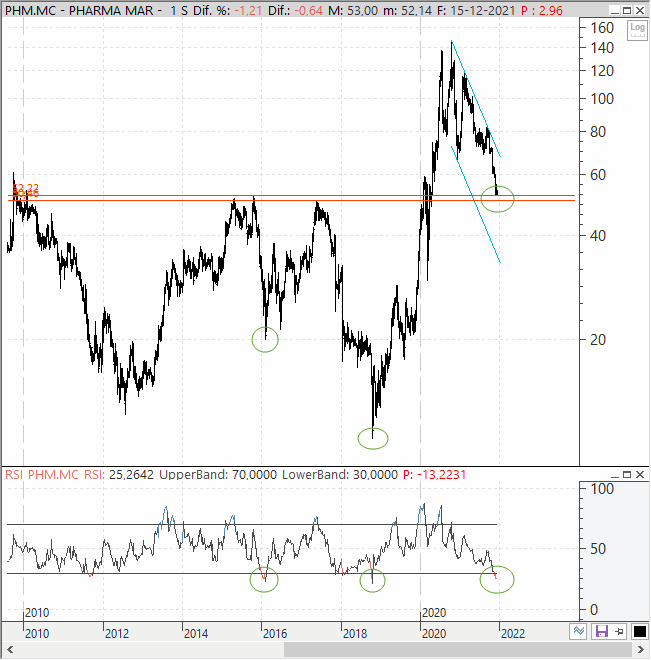Click the 20 price axis label

(x=598, y=340)
